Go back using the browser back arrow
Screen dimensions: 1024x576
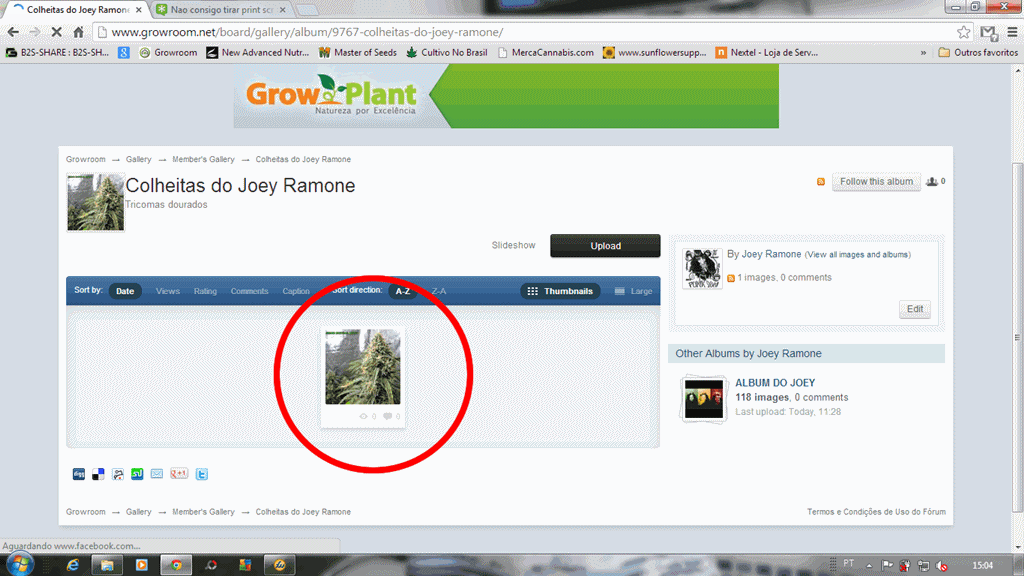tap(13, 32)
